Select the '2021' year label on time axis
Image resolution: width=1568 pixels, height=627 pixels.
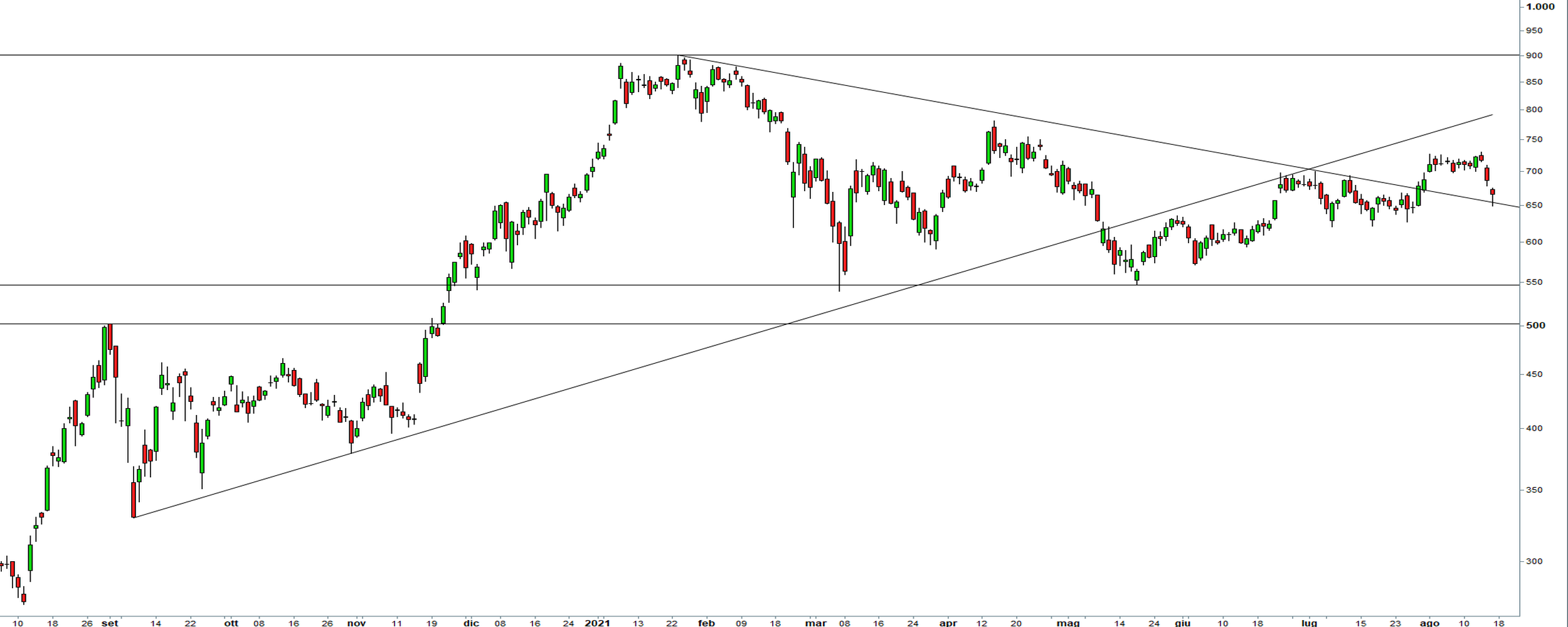point(597,623)
